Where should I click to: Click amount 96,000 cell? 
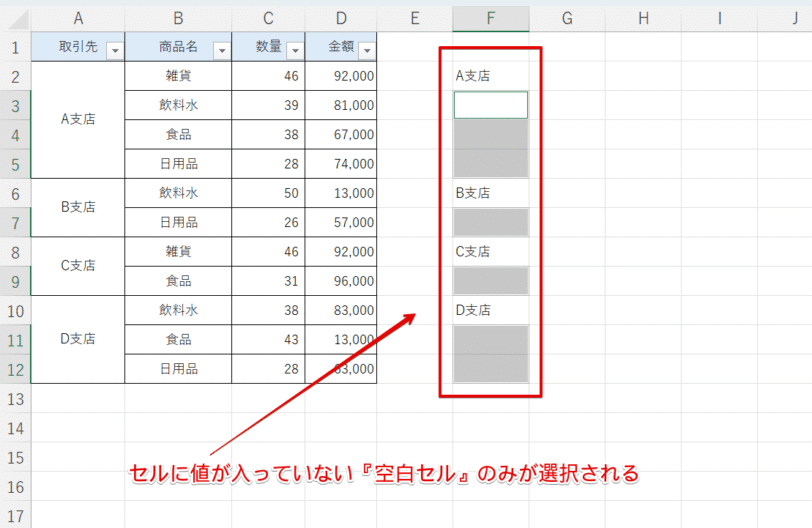click(x=341, y=281)
